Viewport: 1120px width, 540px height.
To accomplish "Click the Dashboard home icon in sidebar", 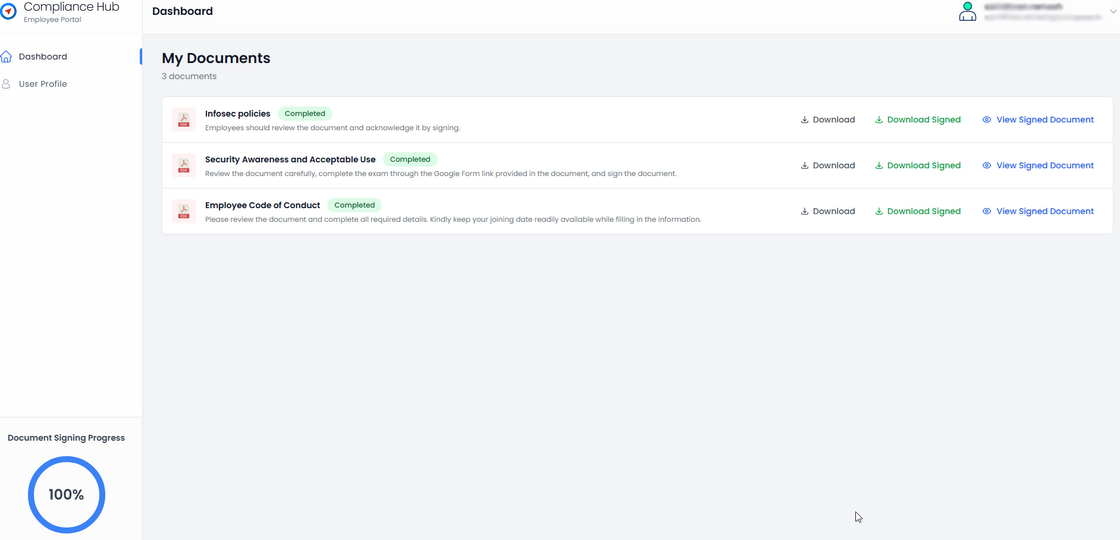I will click(7, 57).
